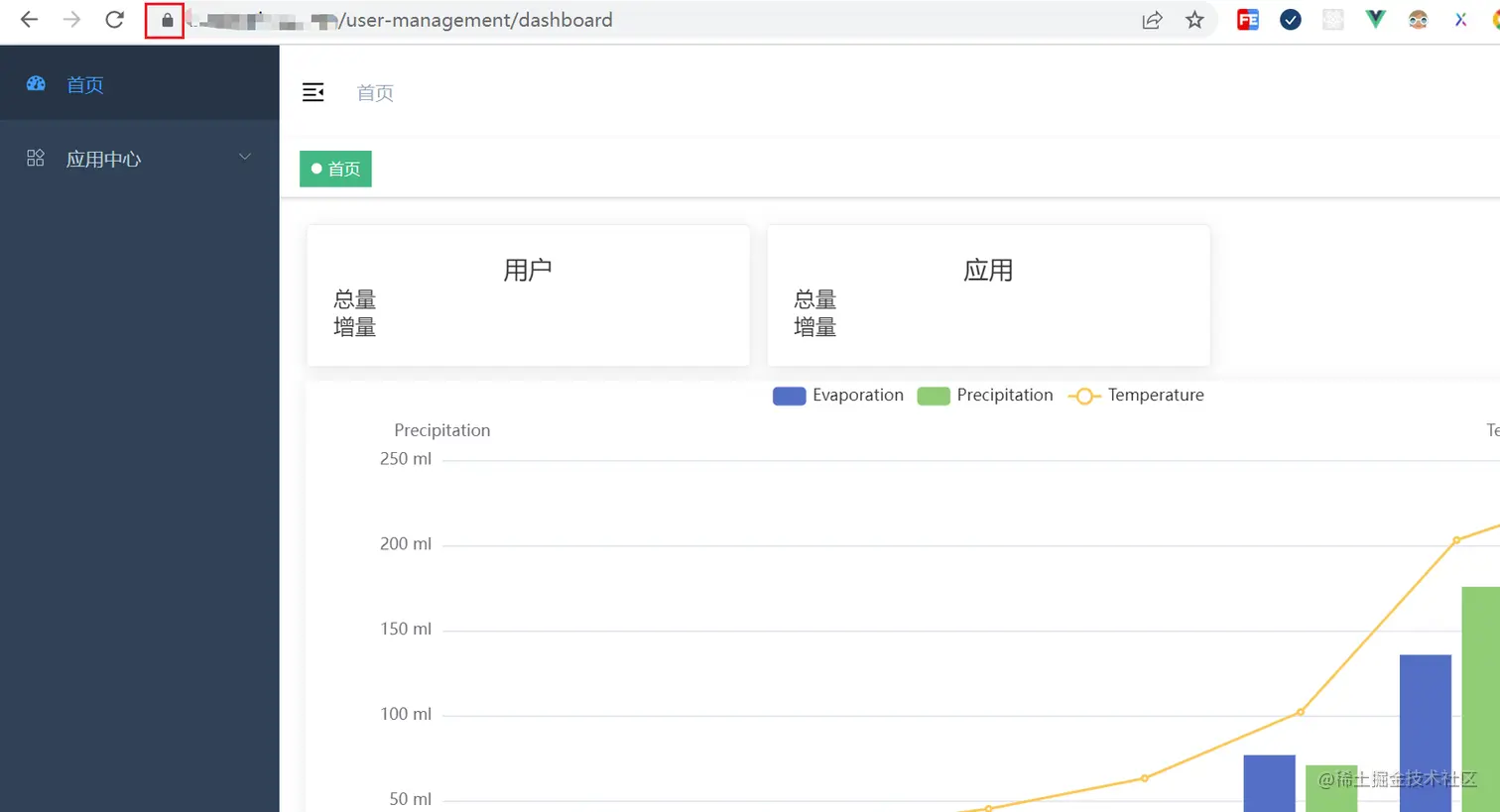Open the blue checkmark browser extension
This screenshot has width=1500, height=812.
[1291, 19]
